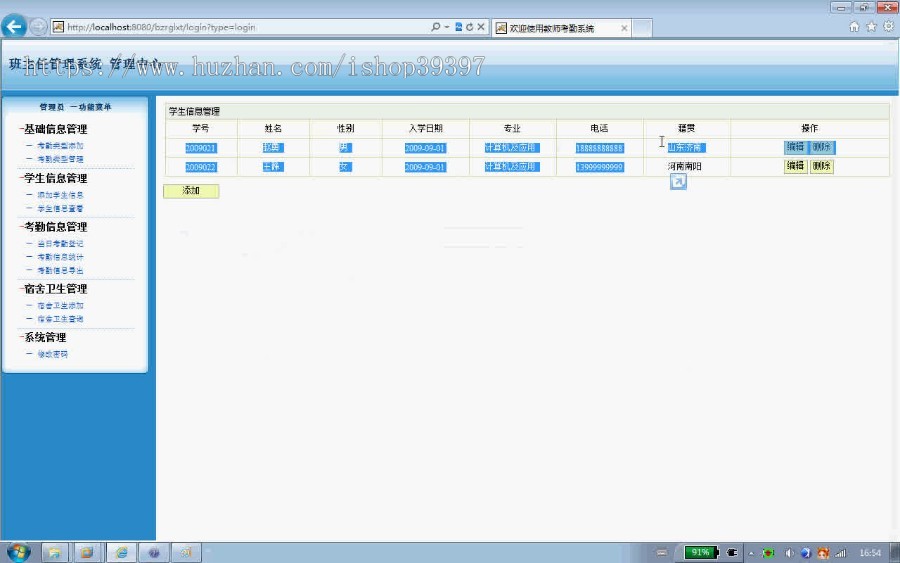Click 删除 button for student 2009022
This screenshot has width=900, height=563.
pos(822,166)
